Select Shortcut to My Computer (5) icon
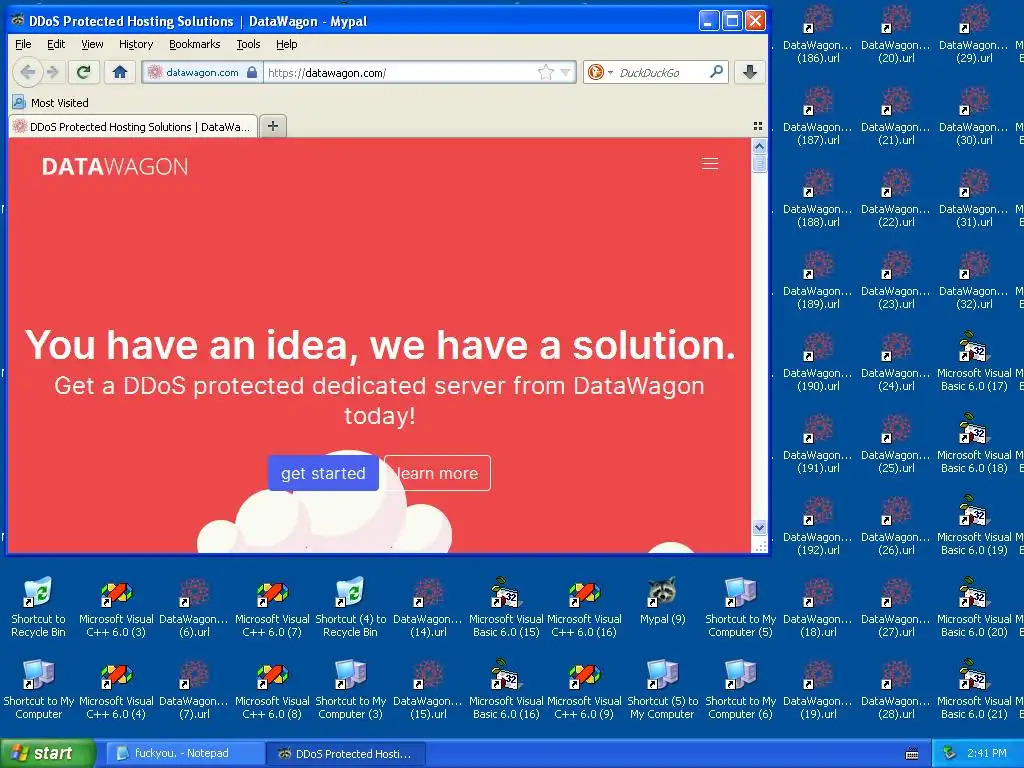The image size is (1024, 768). click(x=740, y=607)
